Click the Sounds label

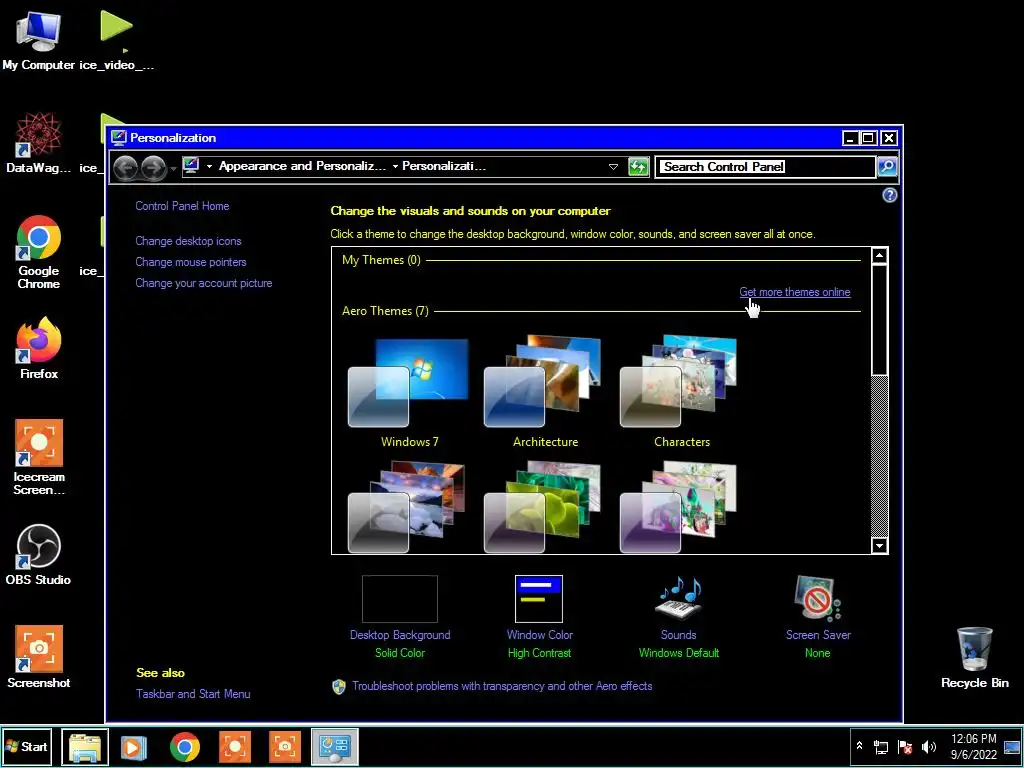(679, 635)
